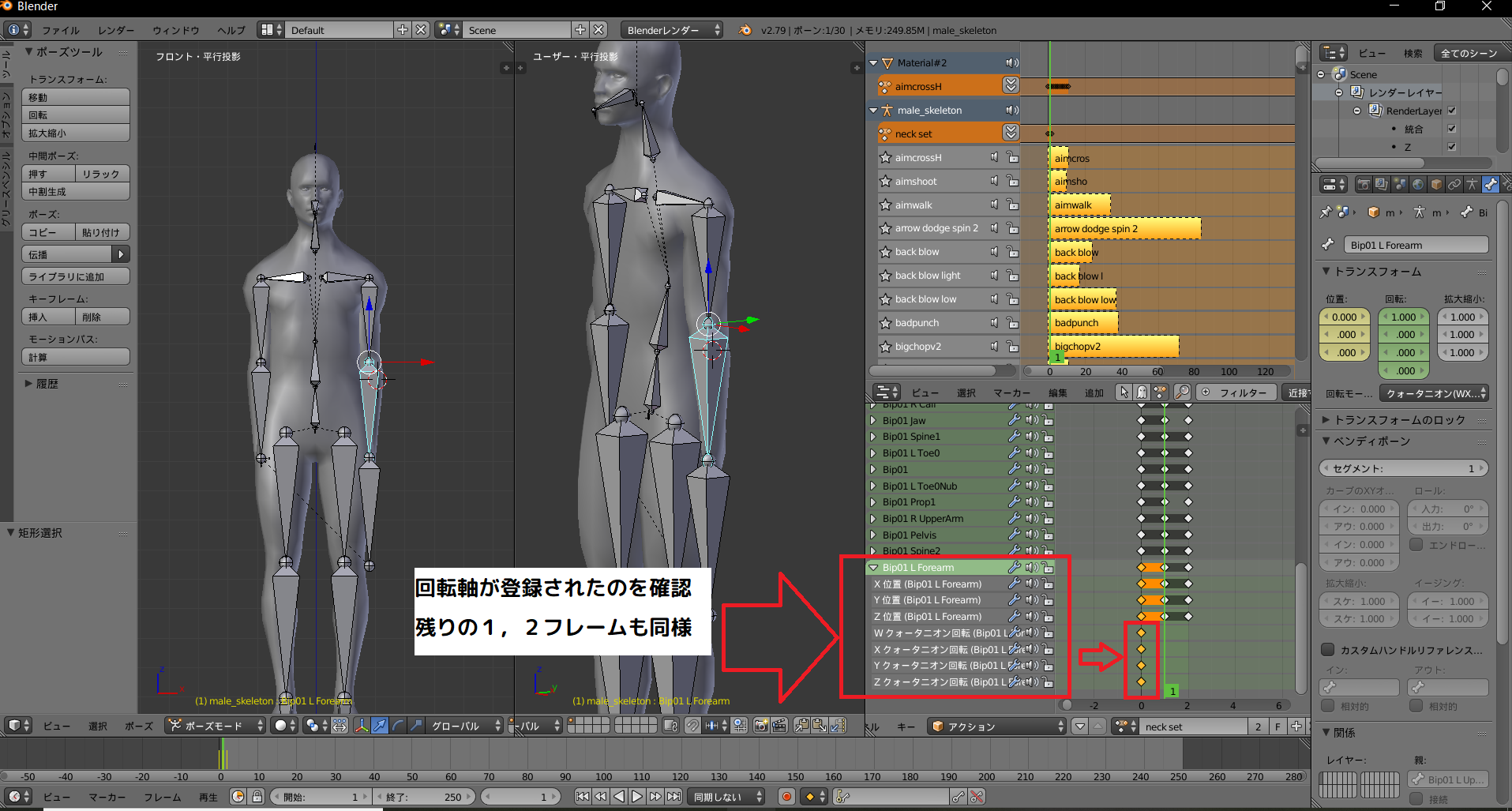1512x811 pixels.
Task: Open the マーカー menu in dope sheet header
Action: [x=1012, y=393]
